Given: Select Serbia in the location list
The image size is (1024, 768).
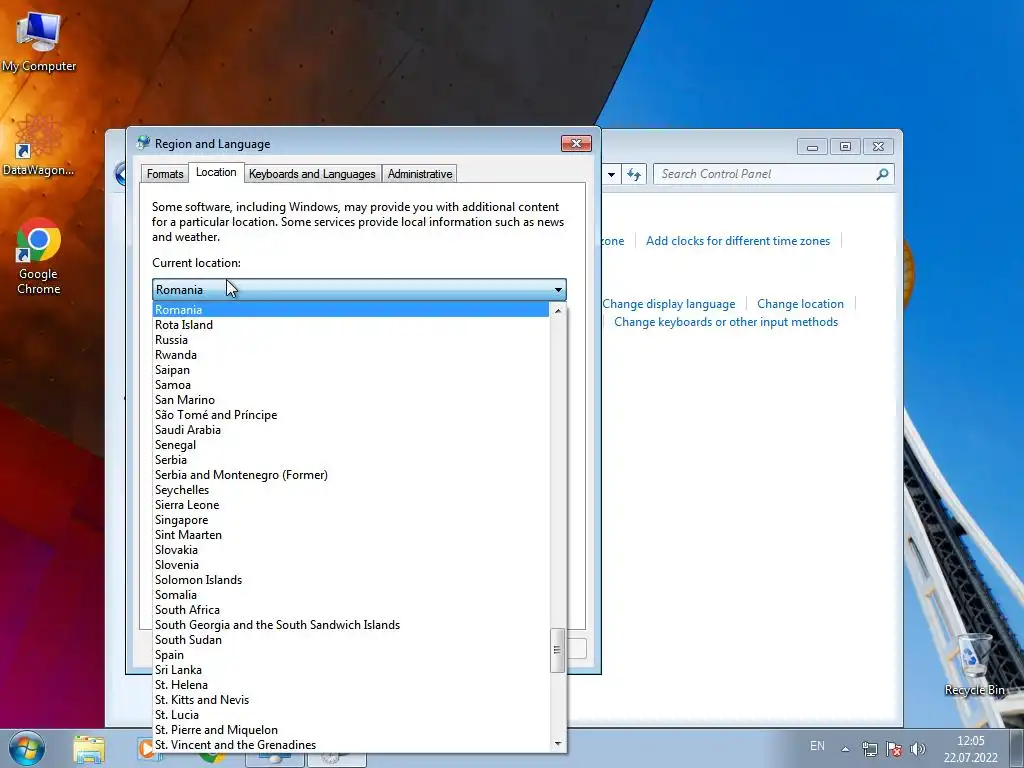Looking at the screenshot, I should tap(351, 460).
